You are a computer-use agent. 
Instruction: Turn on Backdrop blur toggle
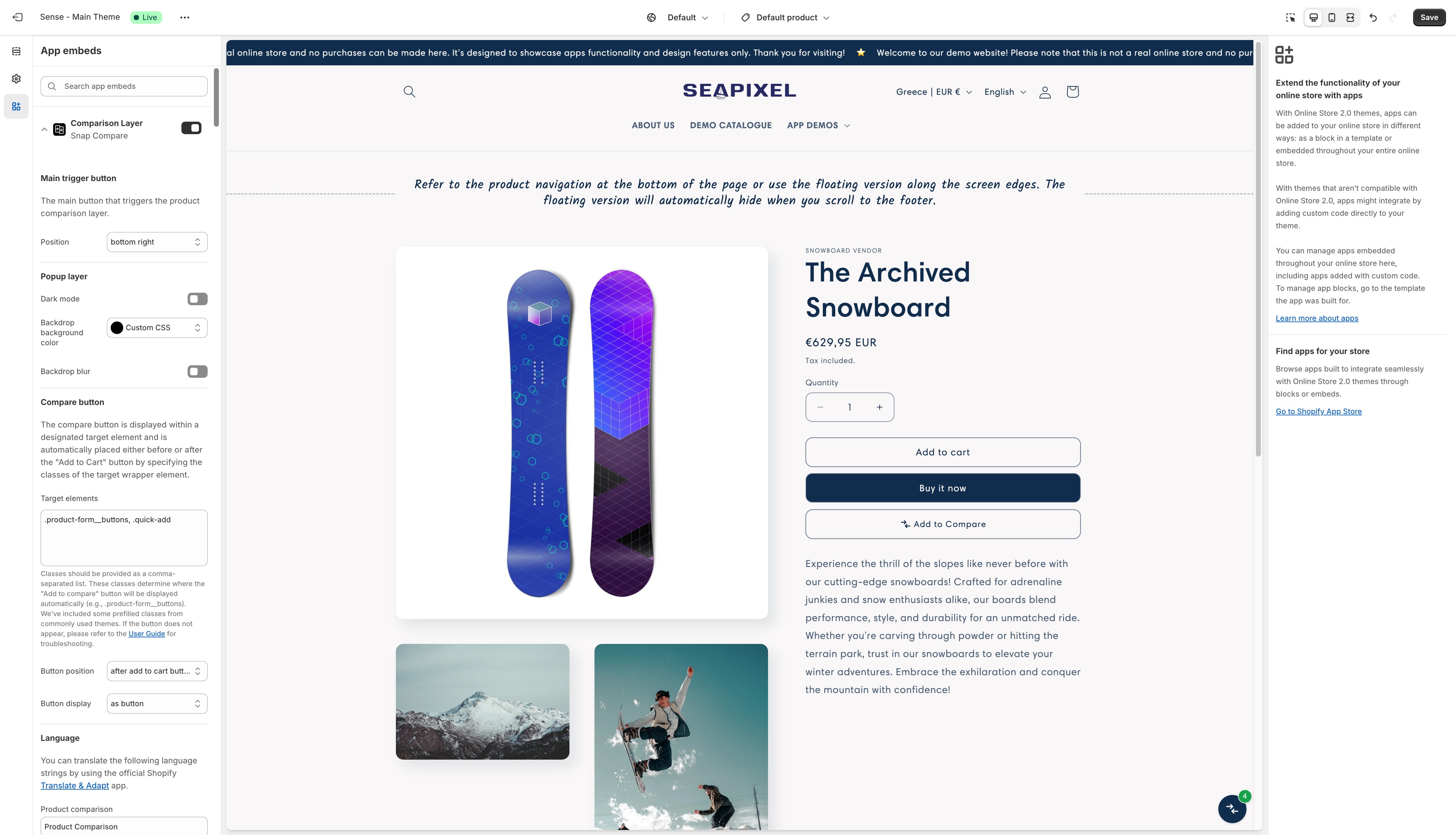click(197, 372)
